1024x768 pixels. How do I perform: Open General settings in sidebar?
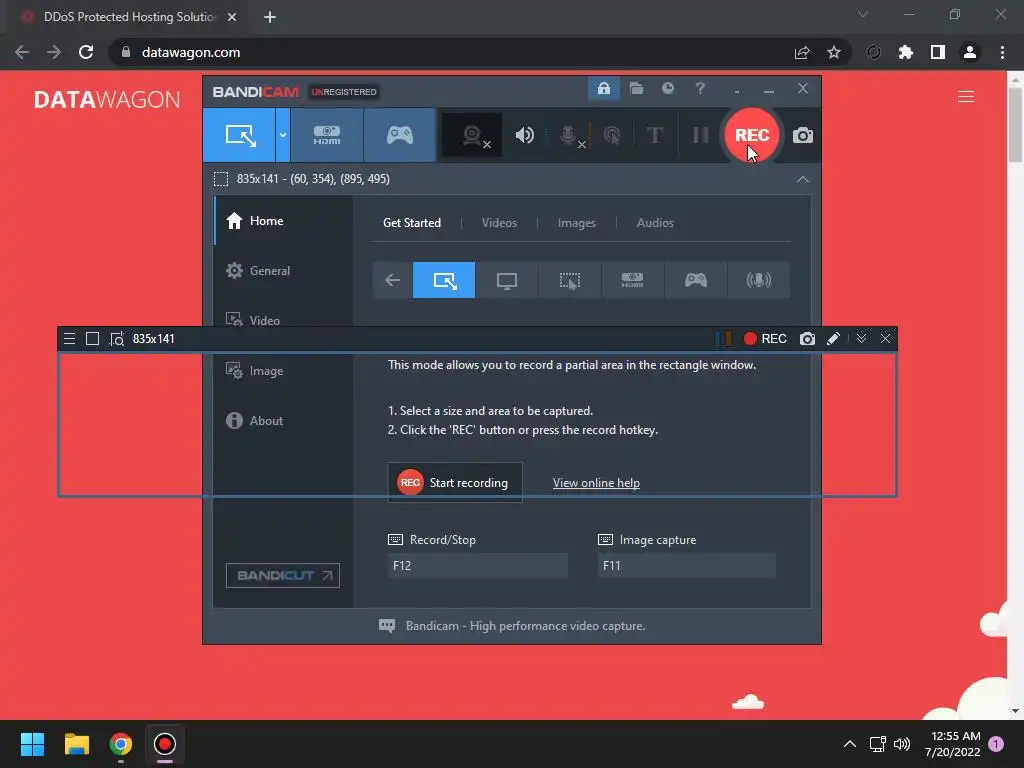(x=283, y=270)
